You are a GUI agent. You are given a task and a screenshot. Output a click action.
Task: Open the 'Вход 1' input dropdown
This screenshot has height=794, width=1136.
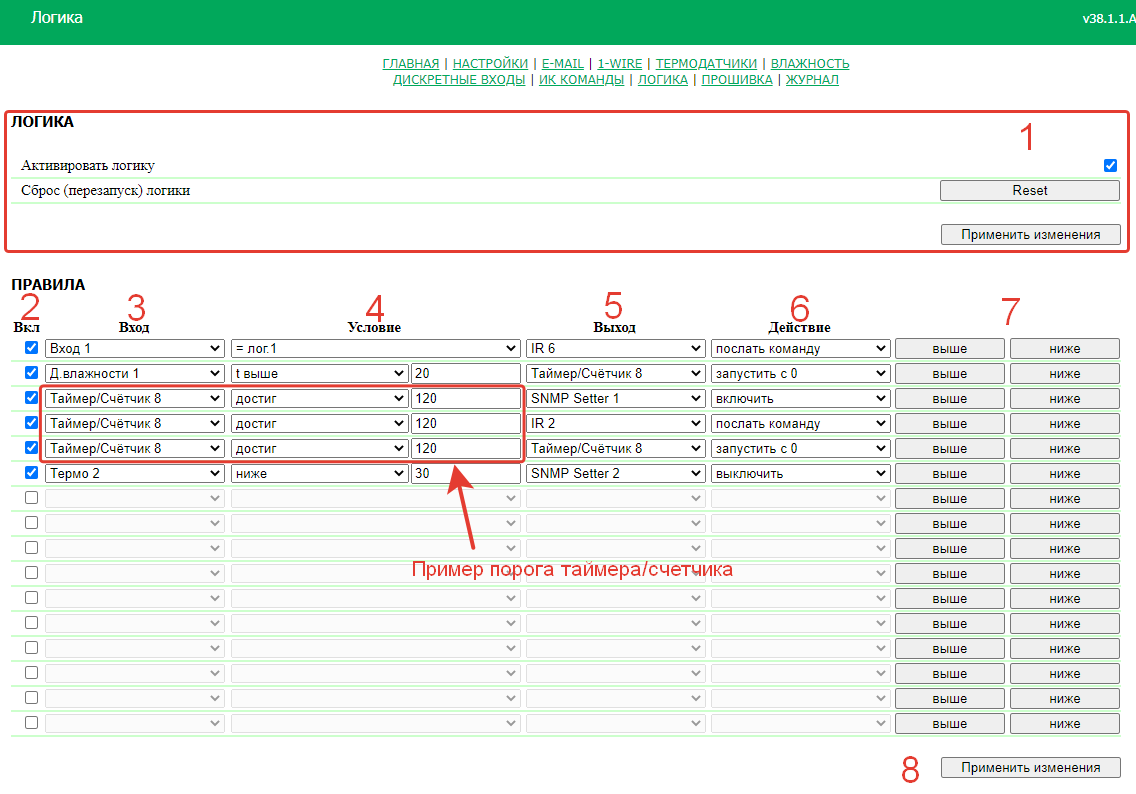tap(134, 348)
